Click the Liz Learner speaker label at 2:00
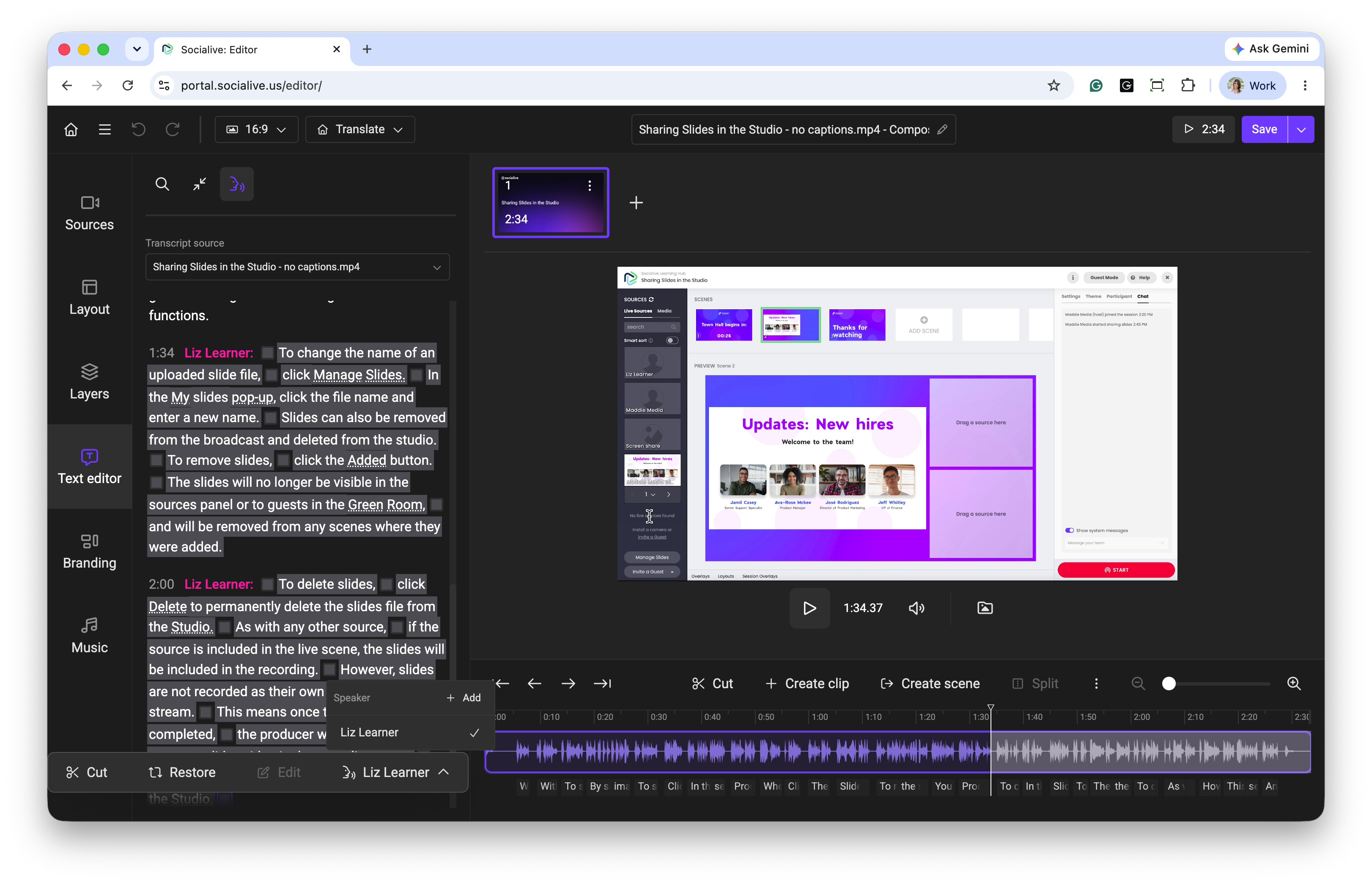This screenshot has height=884, width=1372. 219,585
